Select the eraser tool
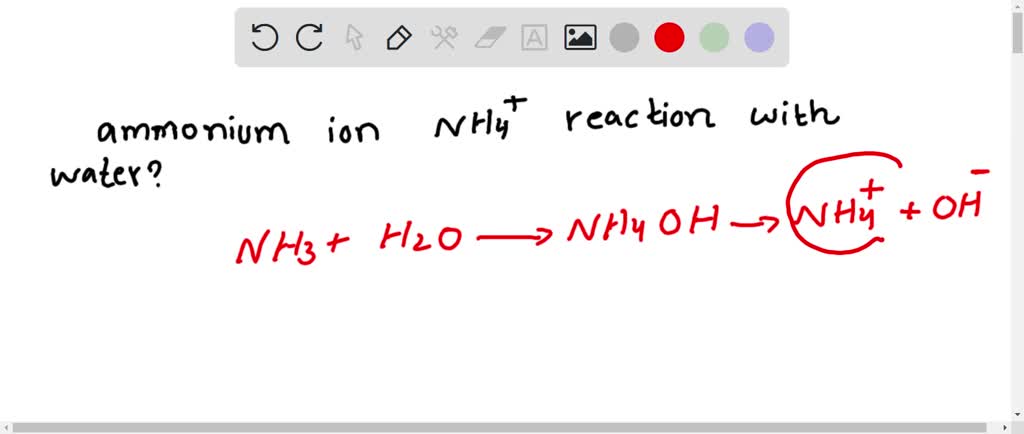 tap(490, 38)
